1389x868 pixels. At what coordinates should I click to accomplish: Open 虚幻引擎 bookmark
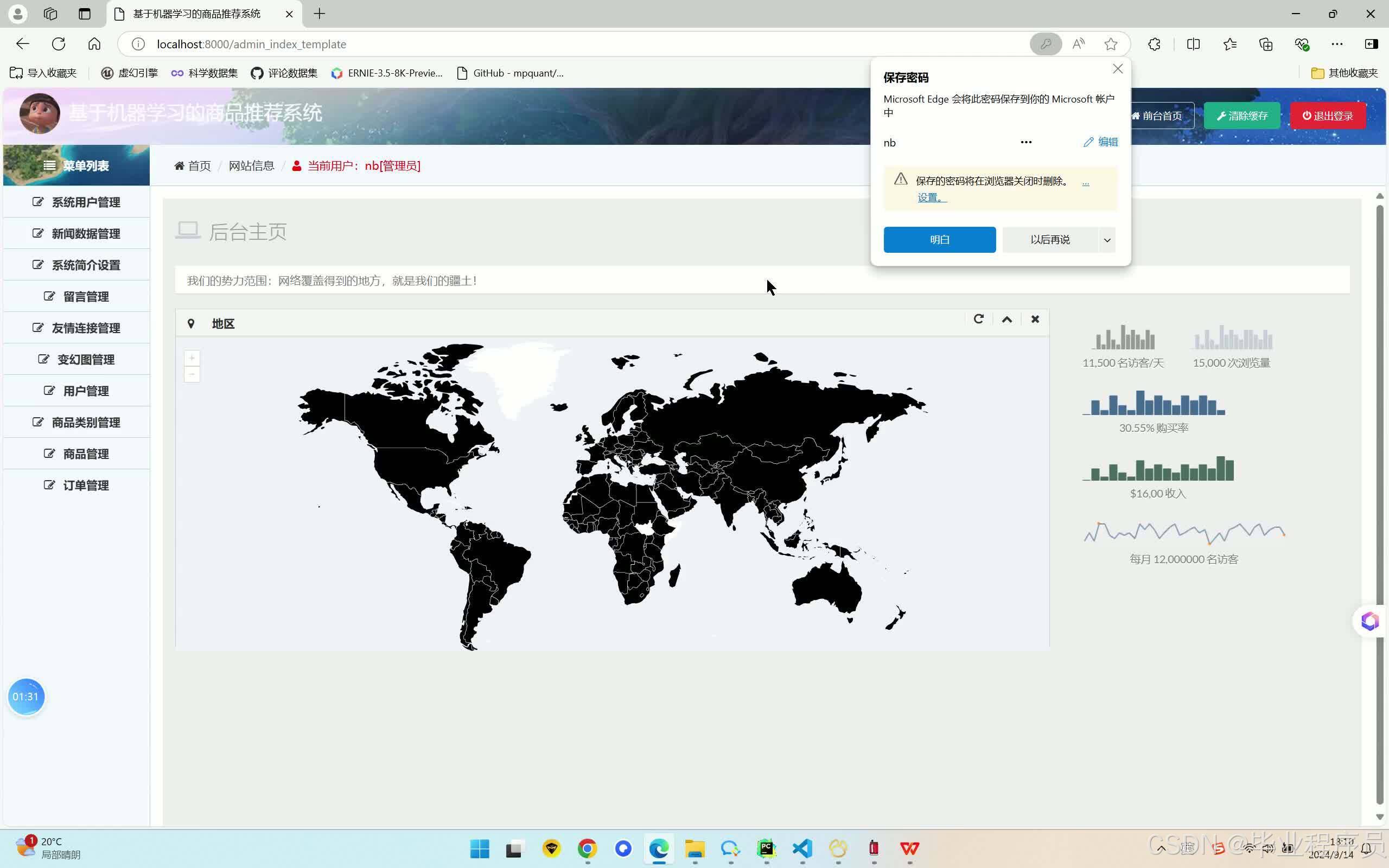pos(129,73)
